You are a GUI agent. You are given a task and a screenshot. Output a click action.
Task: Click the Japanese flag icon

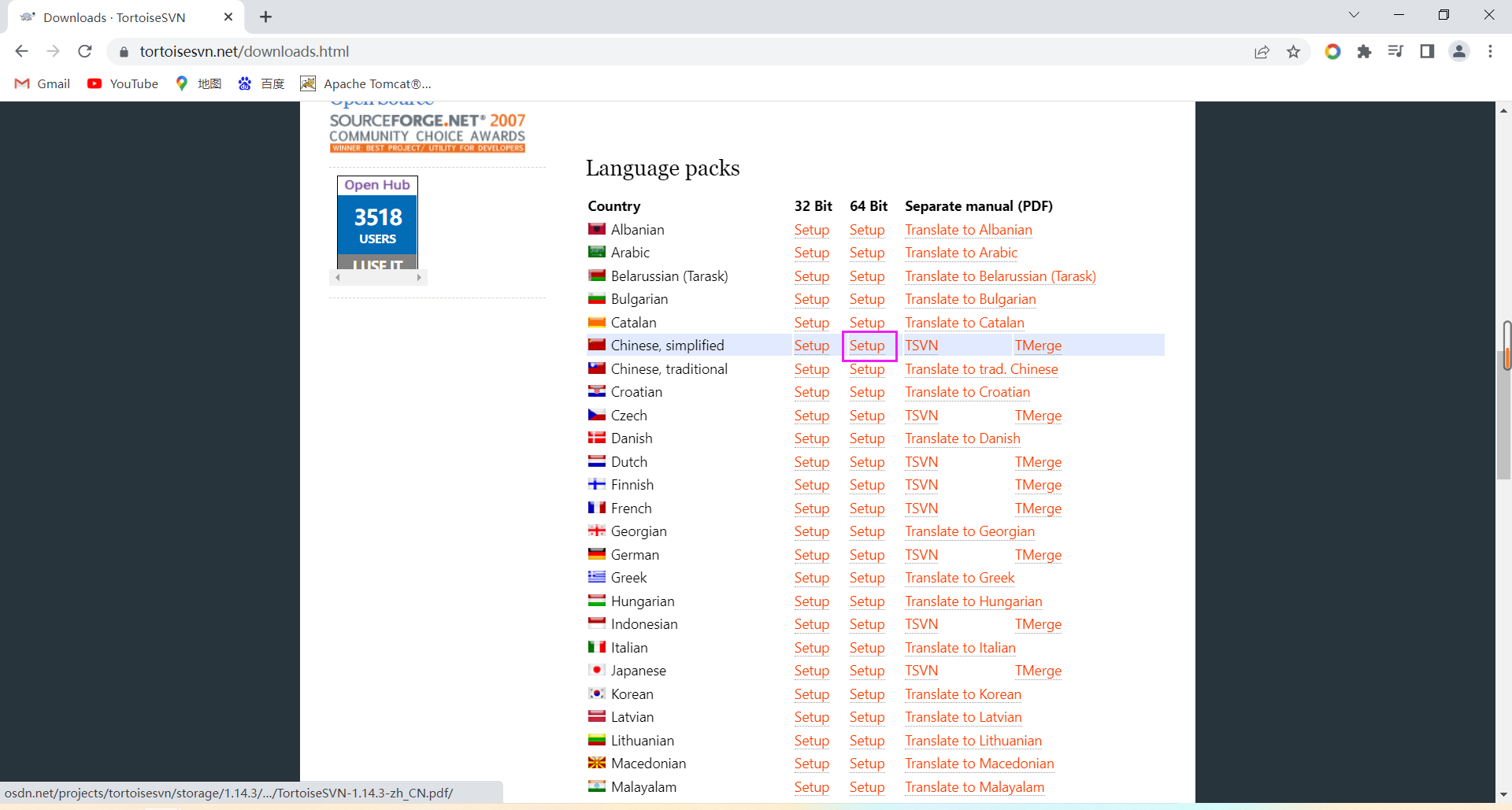597,670
